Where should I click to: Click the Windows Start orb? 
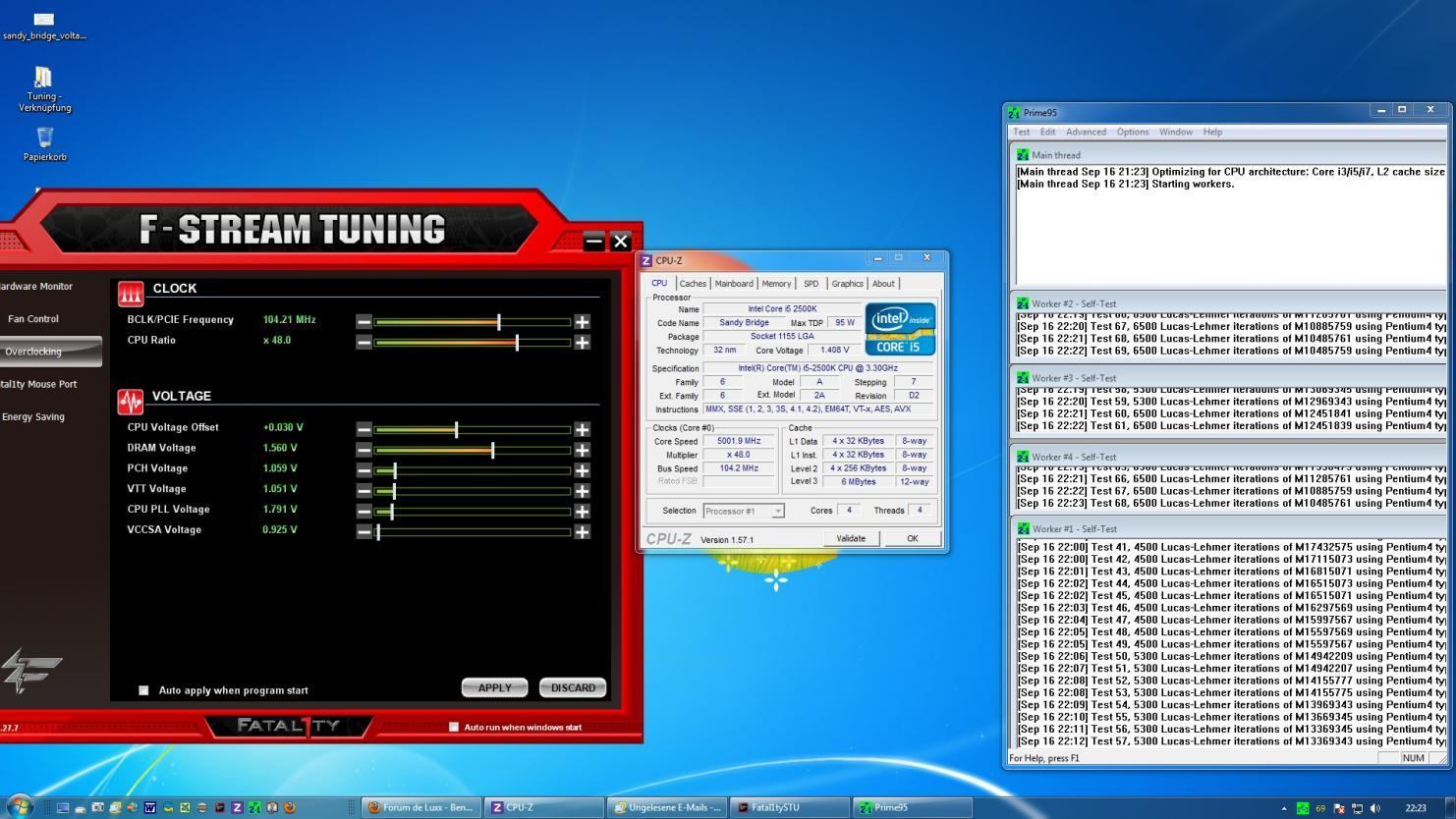click(20, 807)
